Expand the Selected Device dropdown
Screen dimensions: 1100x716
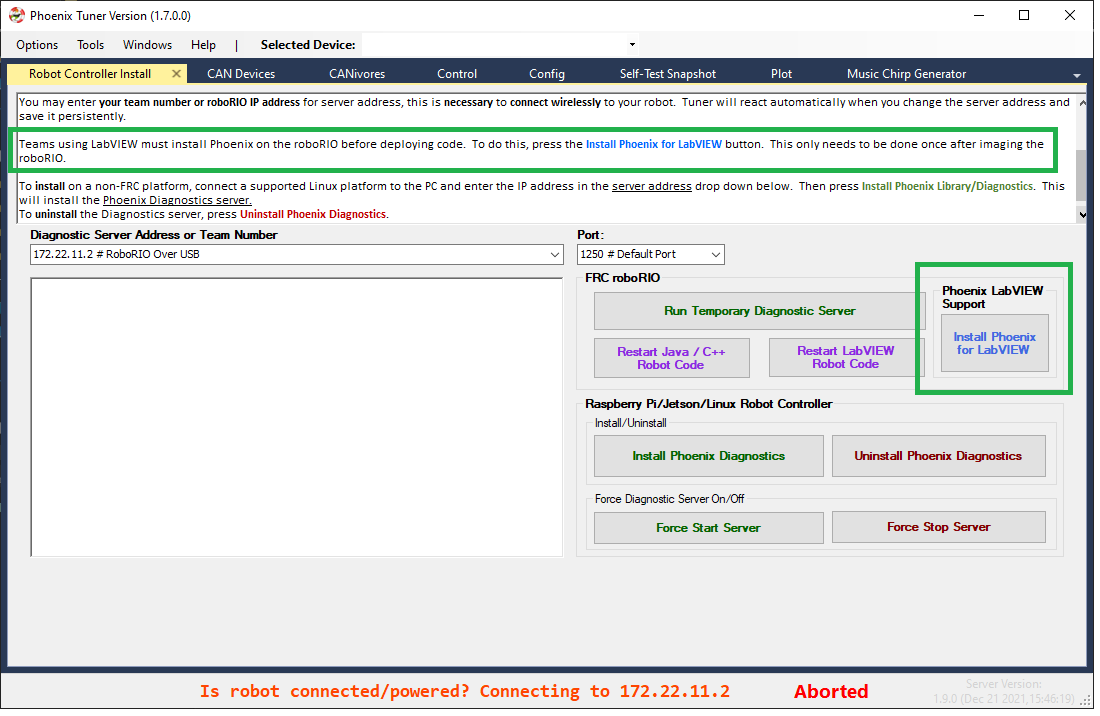(632, 45)
